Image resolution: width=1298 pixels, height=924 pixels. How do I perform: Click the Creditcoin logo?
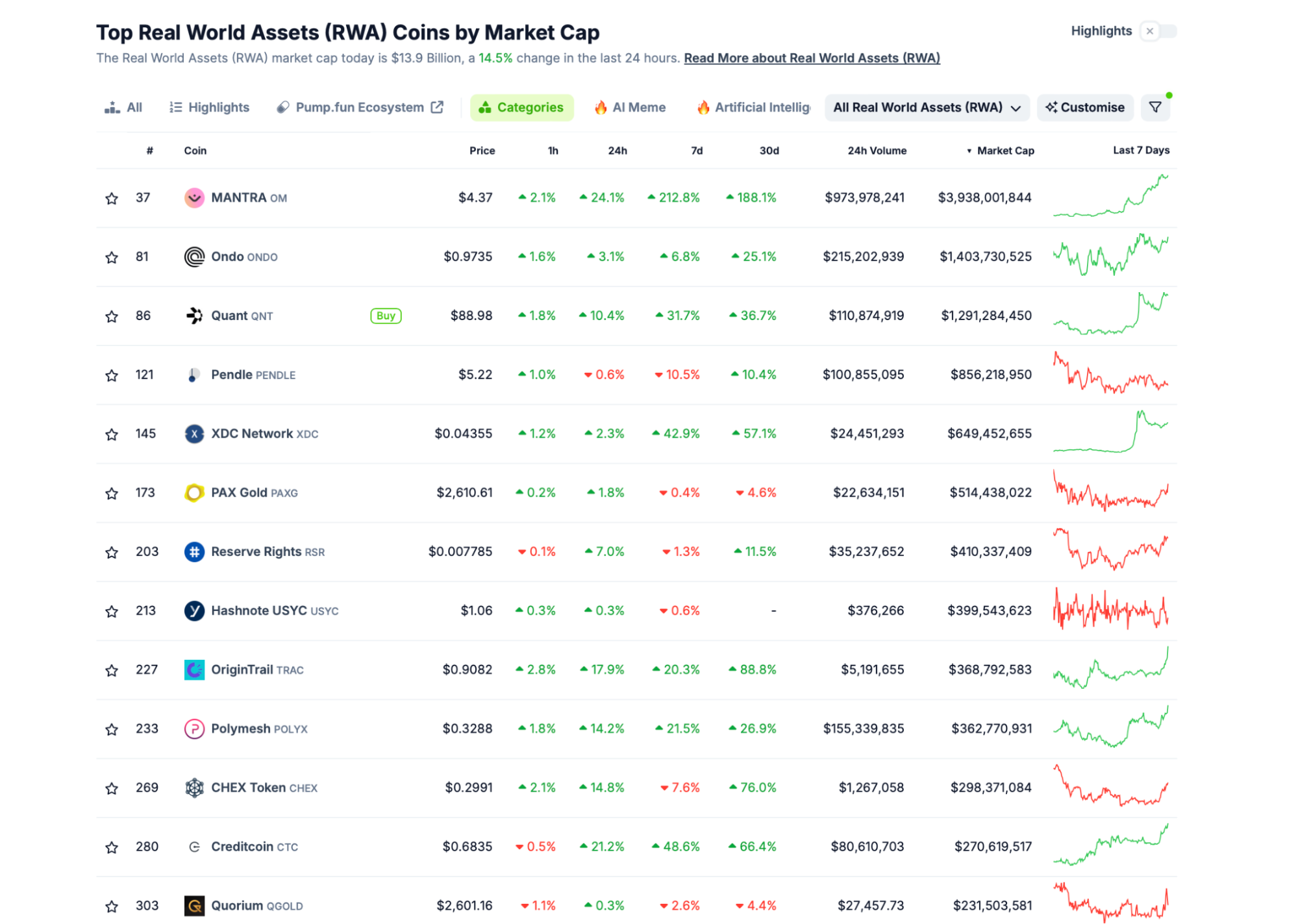coord(194,847)
